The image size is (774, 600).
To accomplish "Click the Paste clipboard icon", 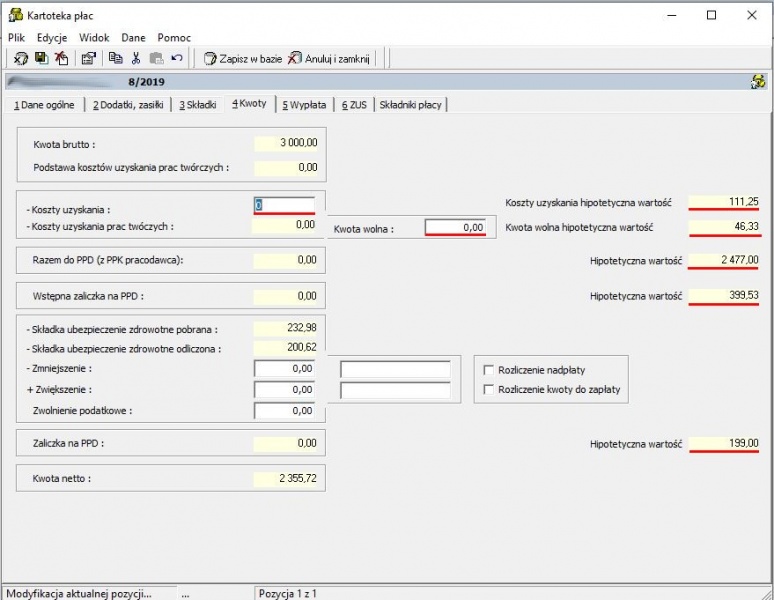I will (x=156, y=58).
